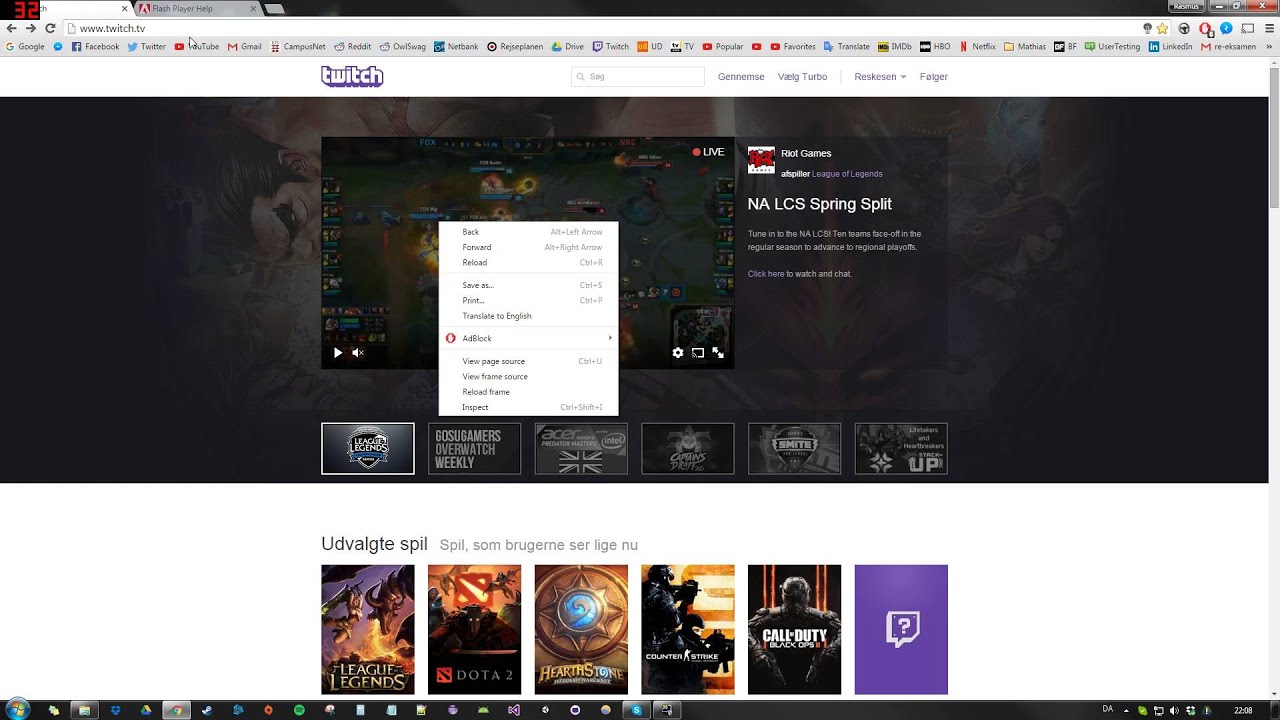
Task: Click the browser back arrow
Action: (x=12, y=28)
